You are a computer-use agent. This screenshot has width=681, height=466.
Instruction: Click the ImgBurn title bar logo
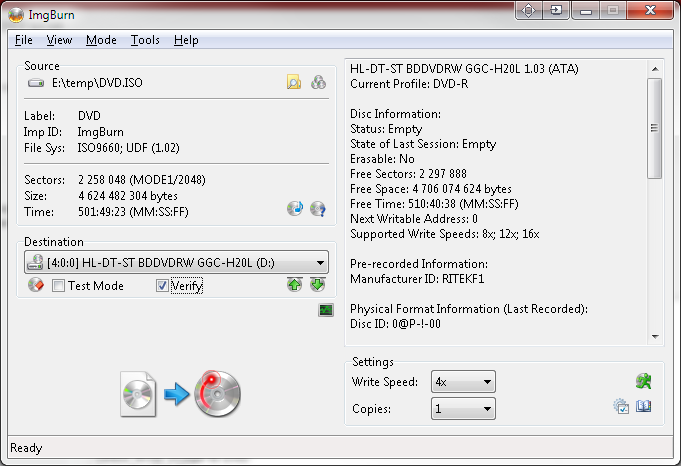pyautogui.click(x=16, y=15)
